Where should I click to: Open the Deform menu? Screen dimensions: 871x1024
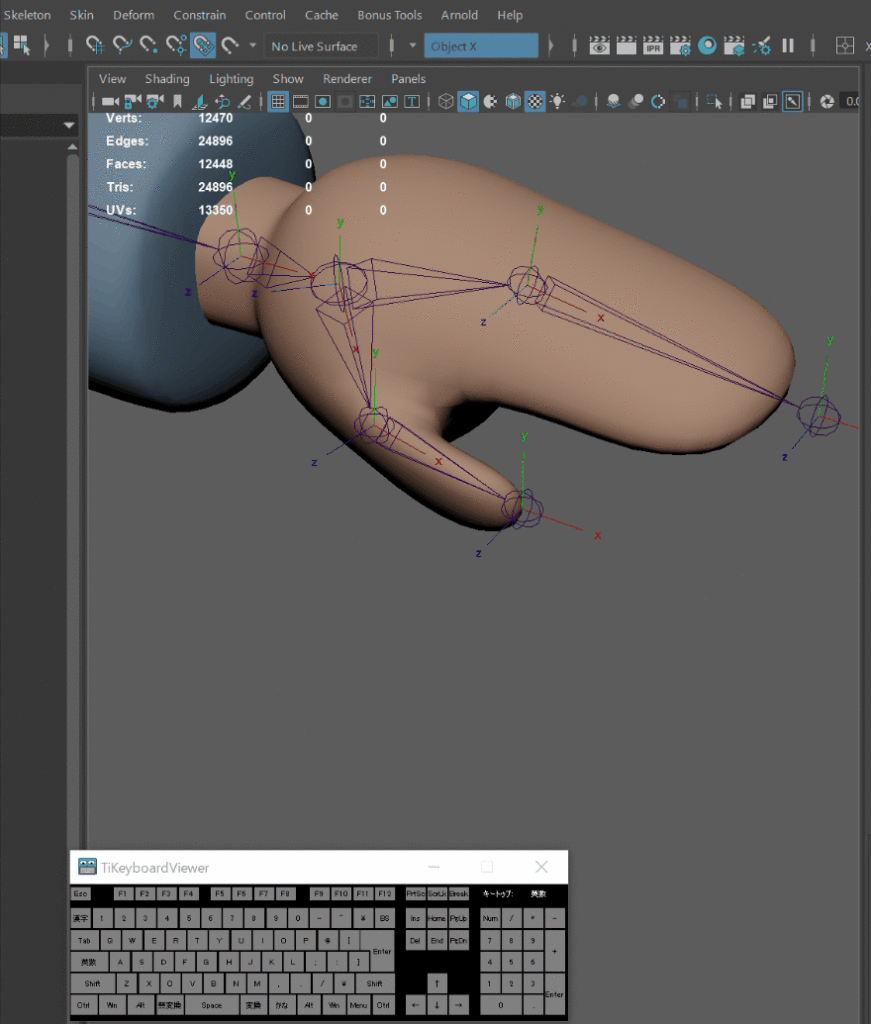tap(134, 15)
